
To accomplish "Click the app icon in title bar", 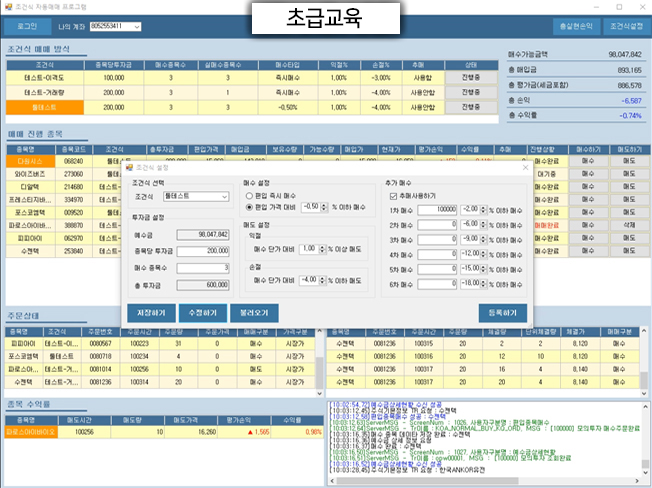I will point(8,7).
